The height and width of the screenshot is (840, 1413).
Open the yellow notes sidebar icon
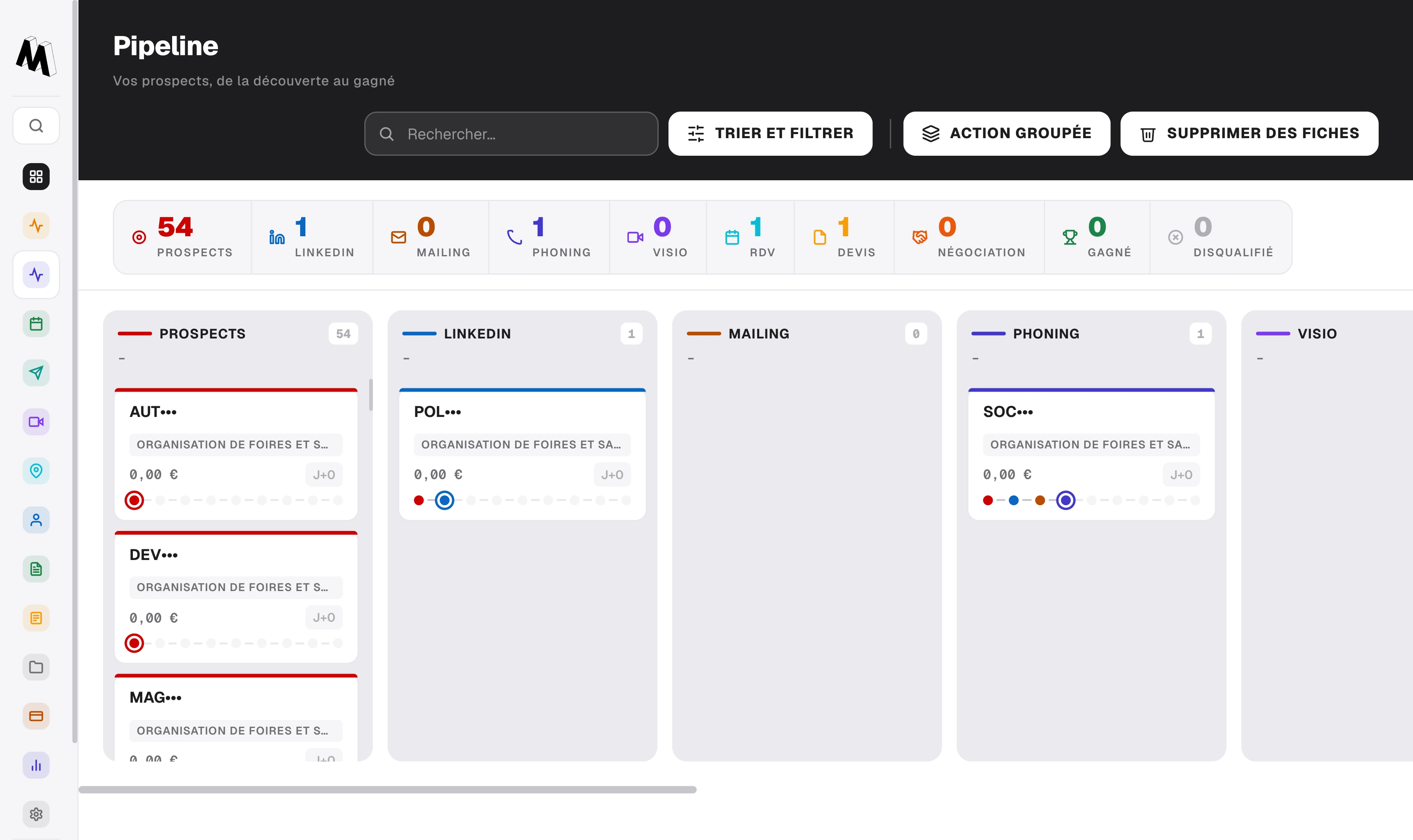(36, 618)
